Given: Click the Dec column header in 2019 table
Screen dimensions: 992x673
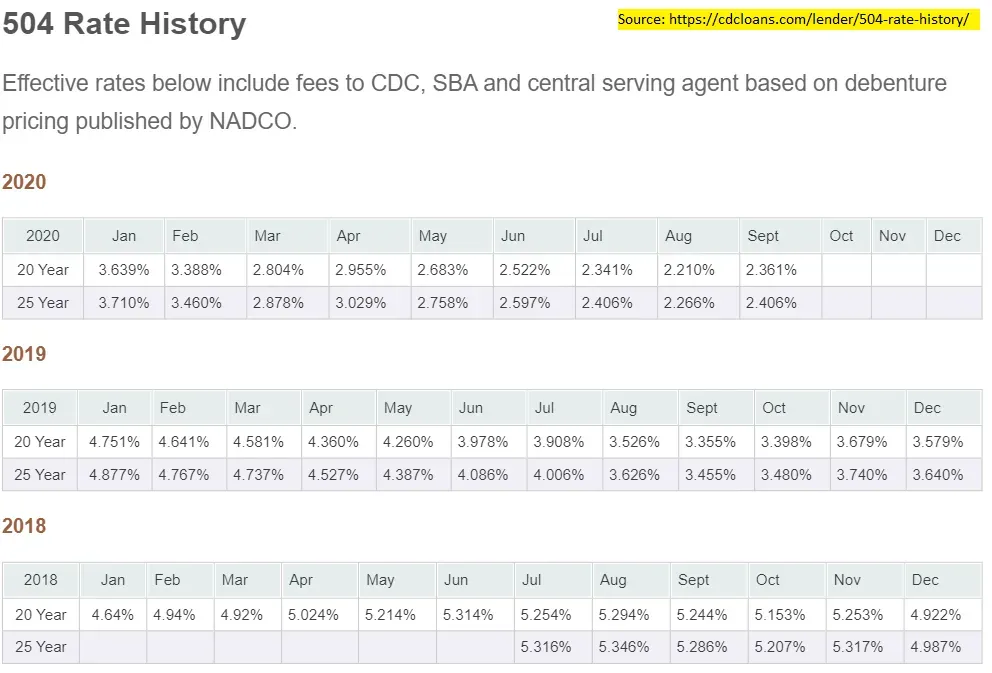Looking at the screenshot, I should (927, 408).
